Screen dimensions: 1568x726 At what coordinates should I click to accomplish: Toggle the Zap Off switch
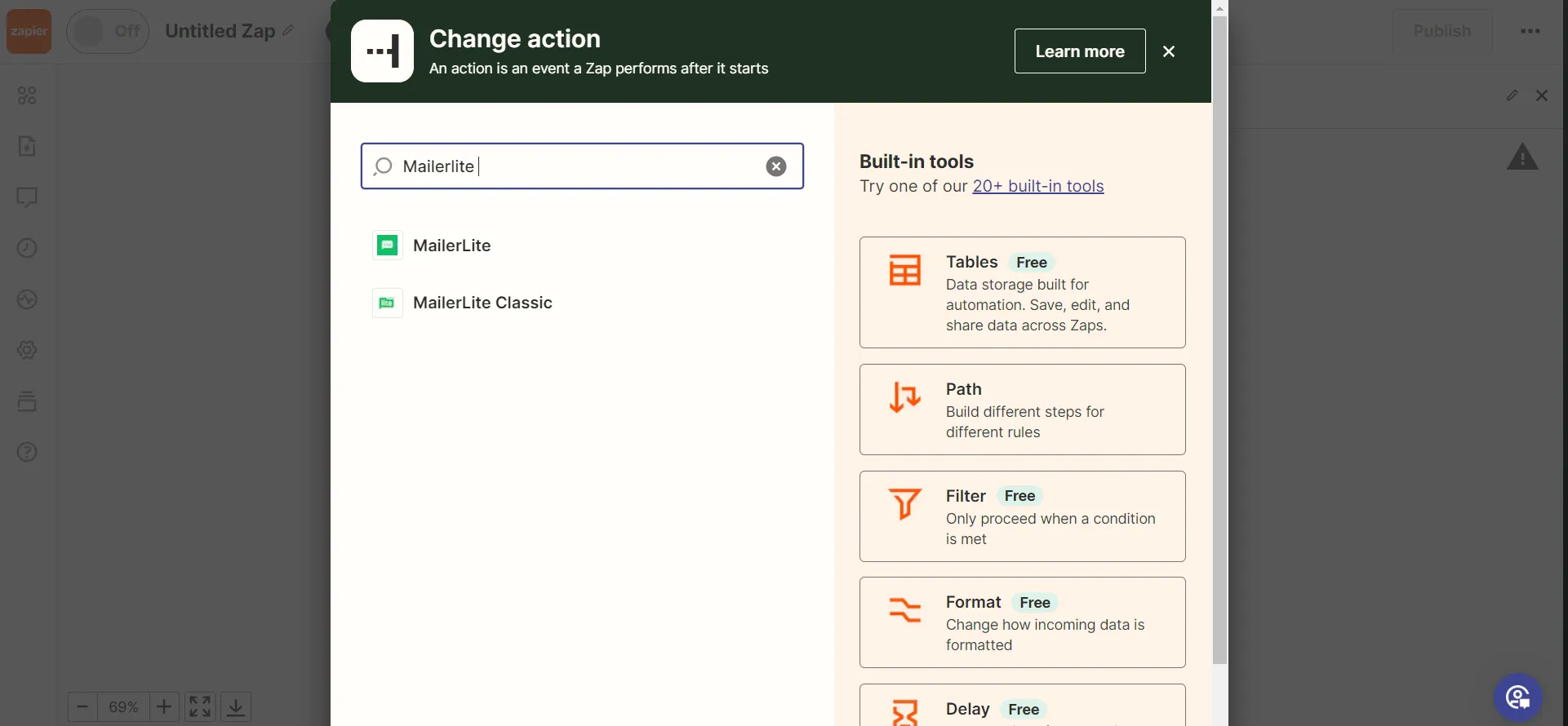pyautogui.click(x=108, y=32)
